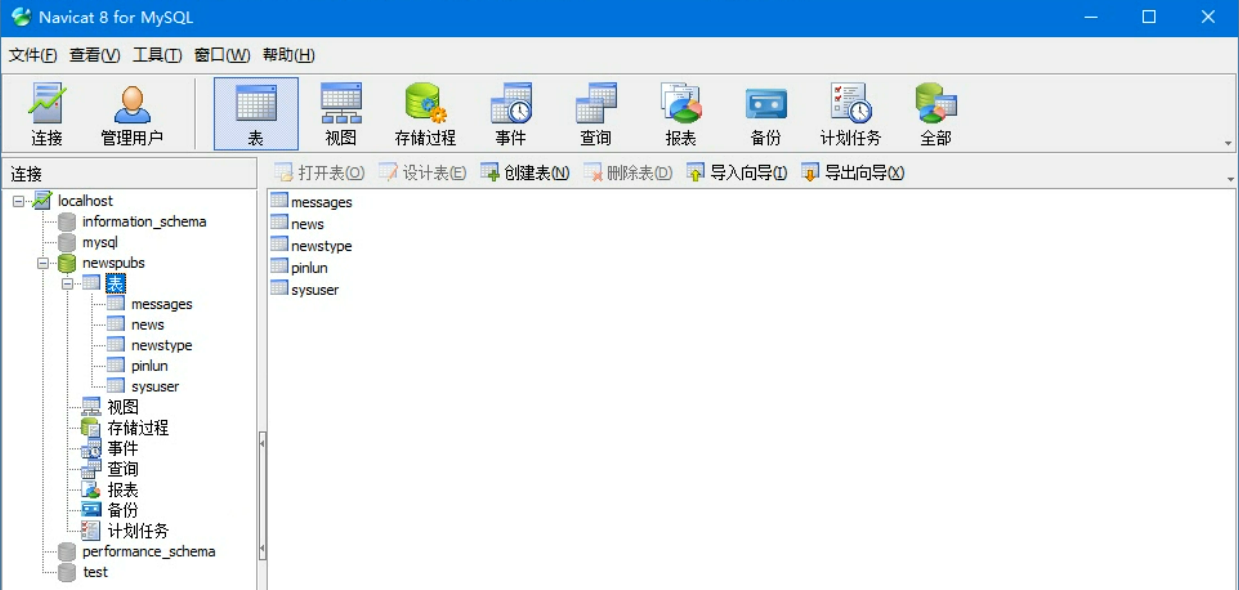This screenshot has height=590, width=1239.
Task: Select 计划任务 node in tree
Action: (x=138, y=531)
